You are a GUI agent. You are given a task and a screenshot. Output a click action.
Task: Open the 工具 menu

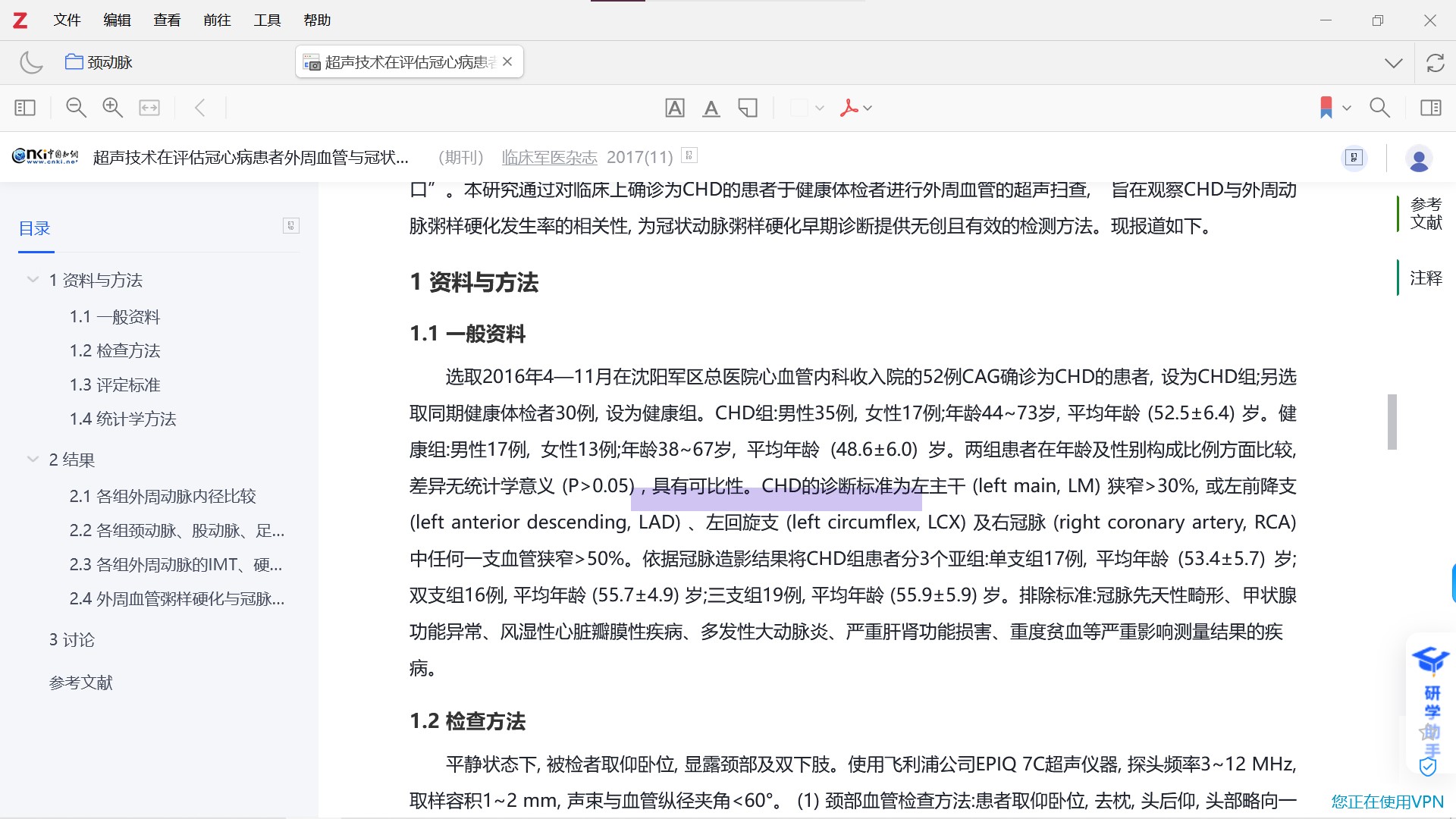(266, 20)
